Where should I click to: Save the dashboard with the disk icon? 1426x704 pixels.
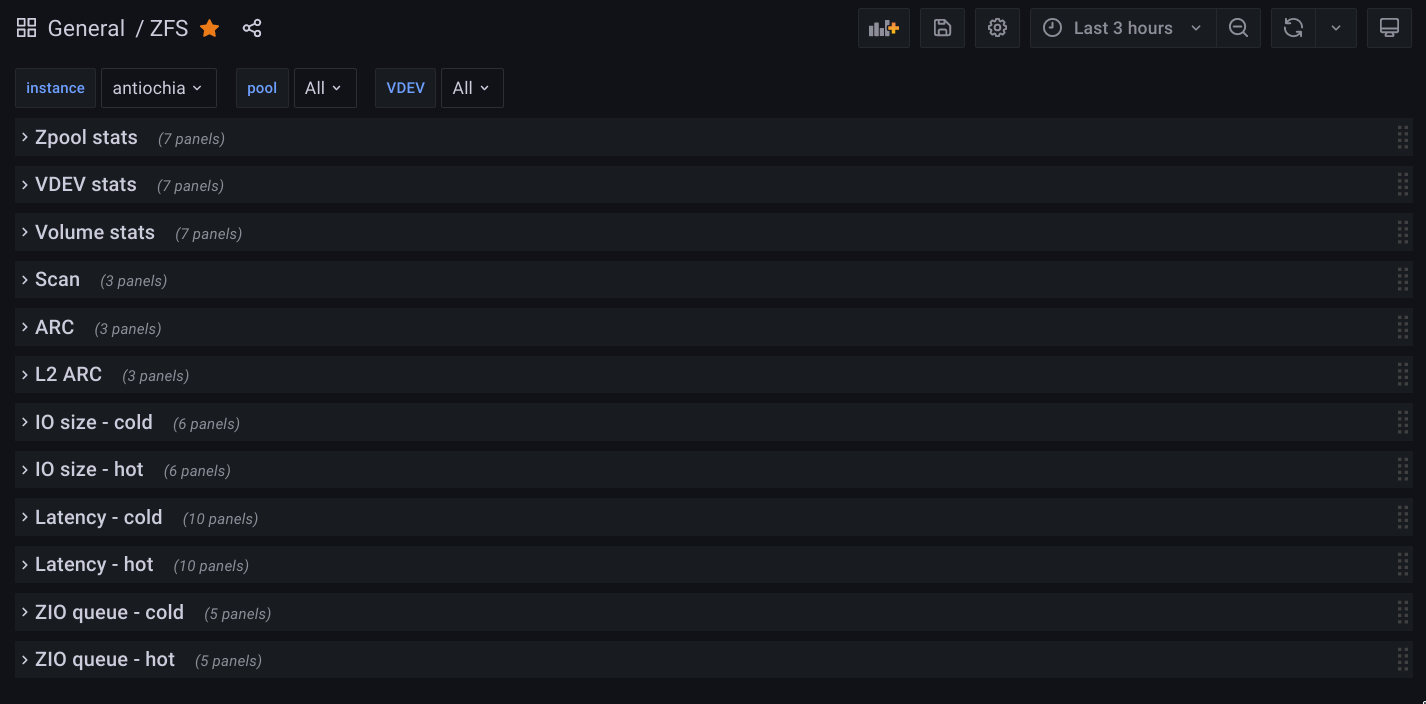(942, 28)
